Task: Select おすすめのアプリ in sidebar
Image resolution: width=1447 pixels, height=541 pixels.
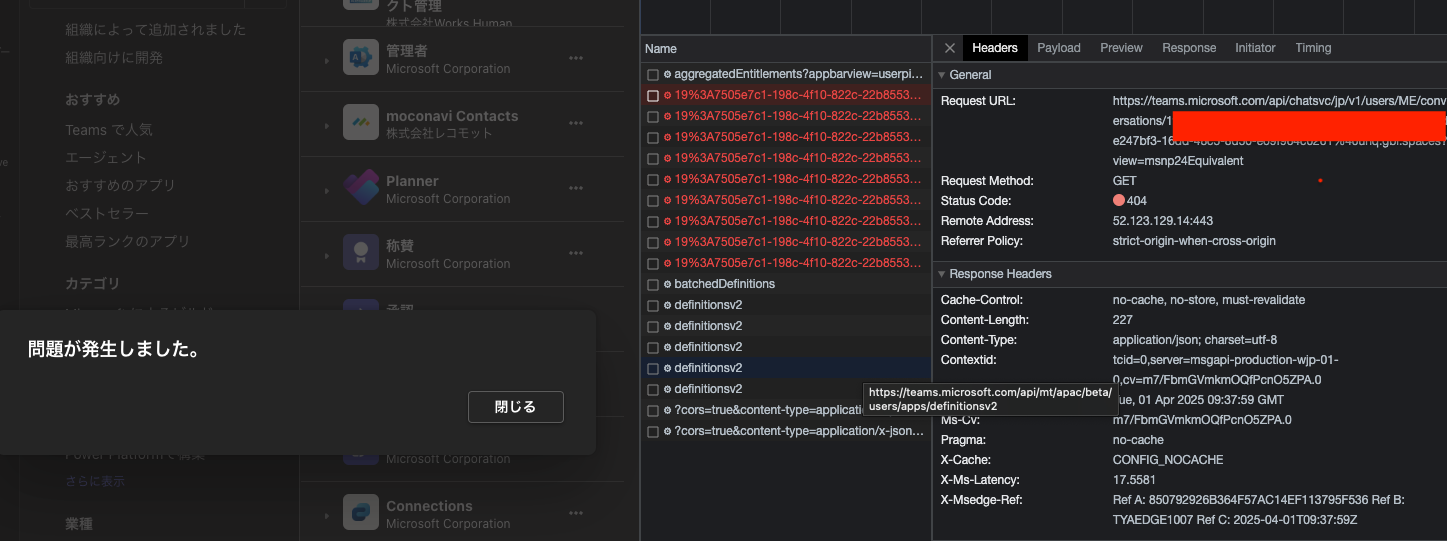Action: (120, 186)
